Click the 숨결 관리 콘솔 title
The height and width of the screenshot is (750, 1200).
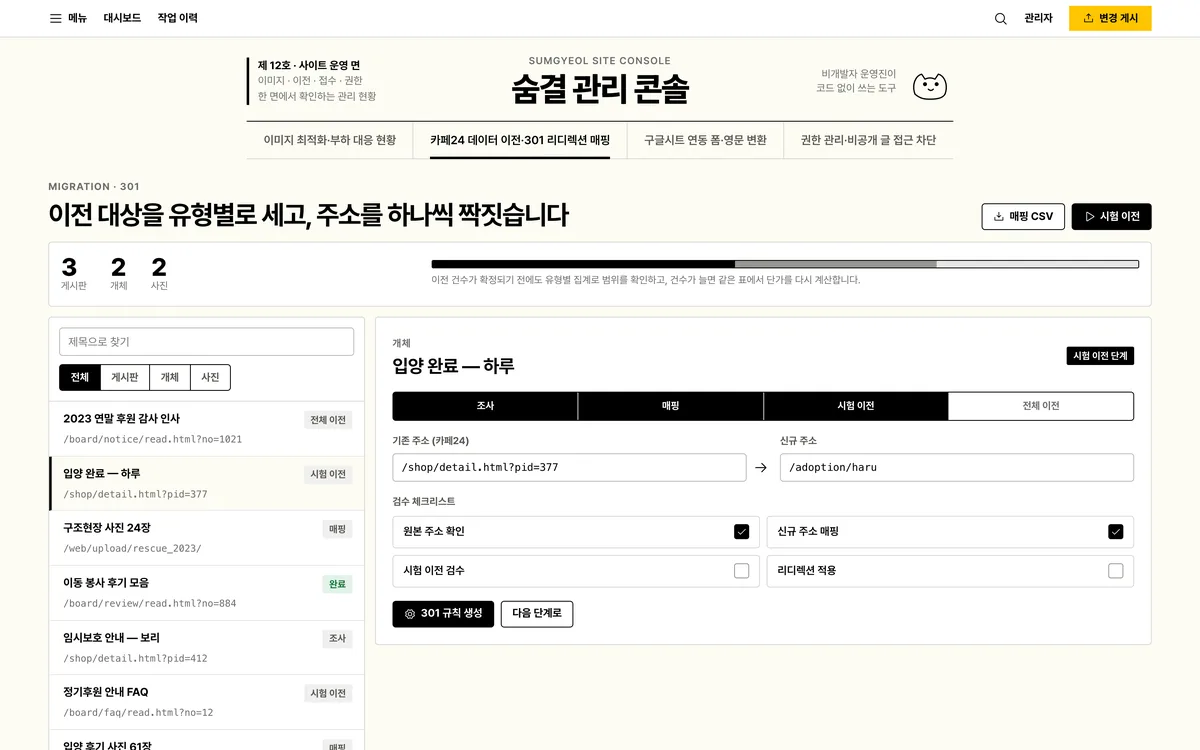coord(600,90)
